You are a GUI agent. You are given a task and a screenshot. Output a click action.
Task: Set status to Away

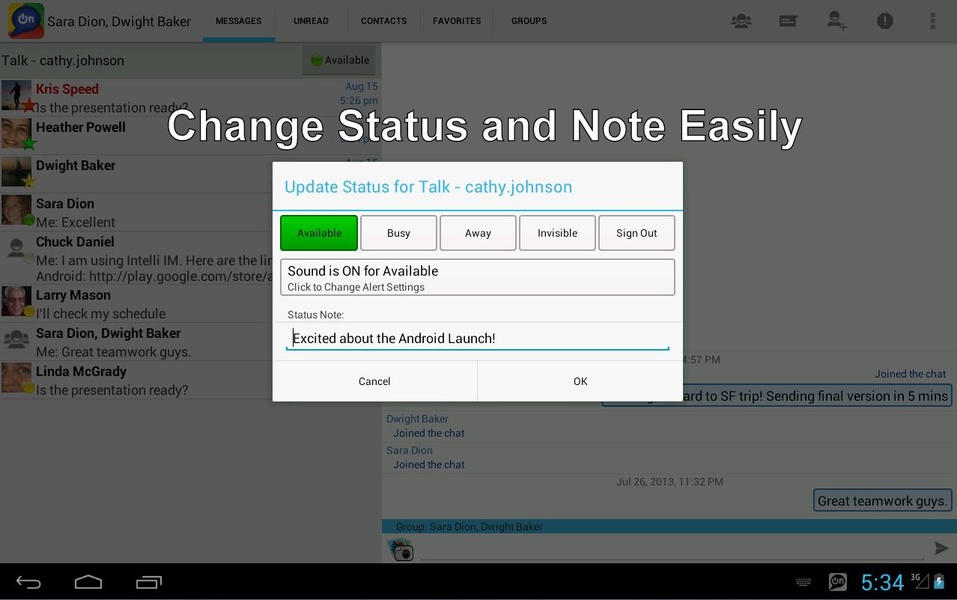(x=478, y=233)
